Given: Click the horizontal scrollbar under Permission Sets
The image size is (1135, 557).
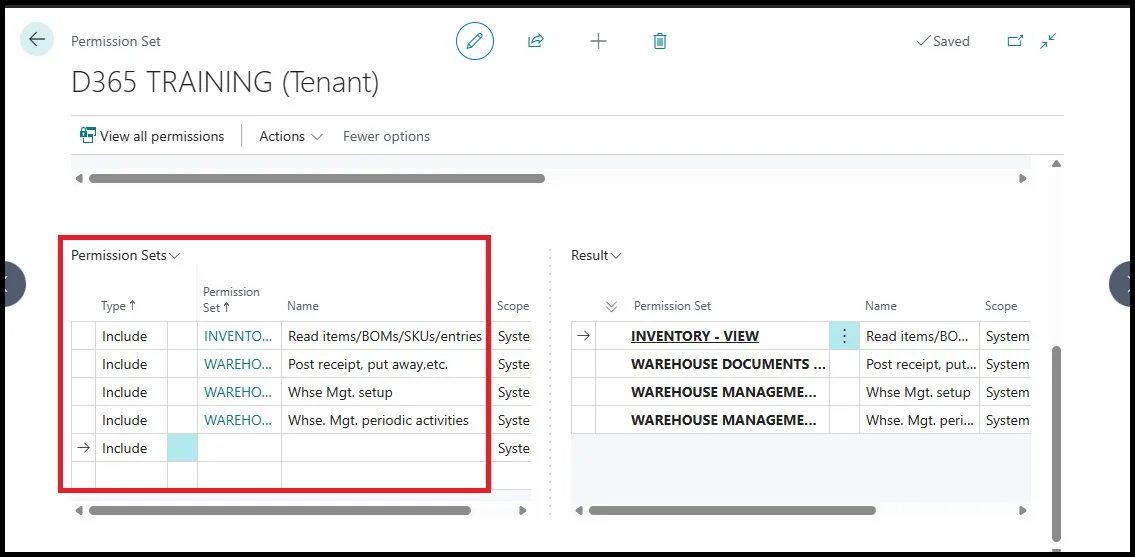Looking at the screenshot, I should (x=279, y=511).
